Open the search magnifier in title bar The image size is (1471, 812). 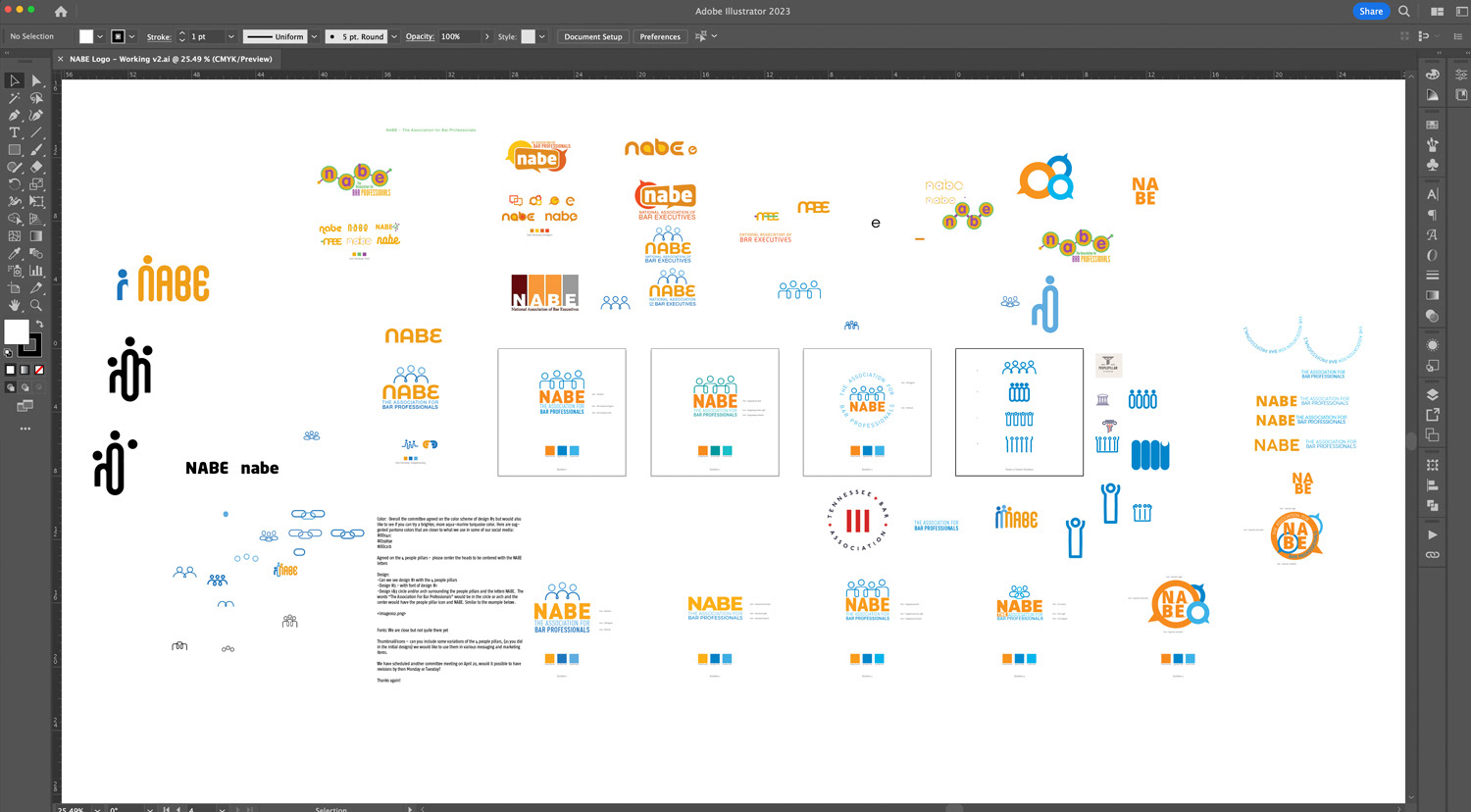tap(1404, 12)
